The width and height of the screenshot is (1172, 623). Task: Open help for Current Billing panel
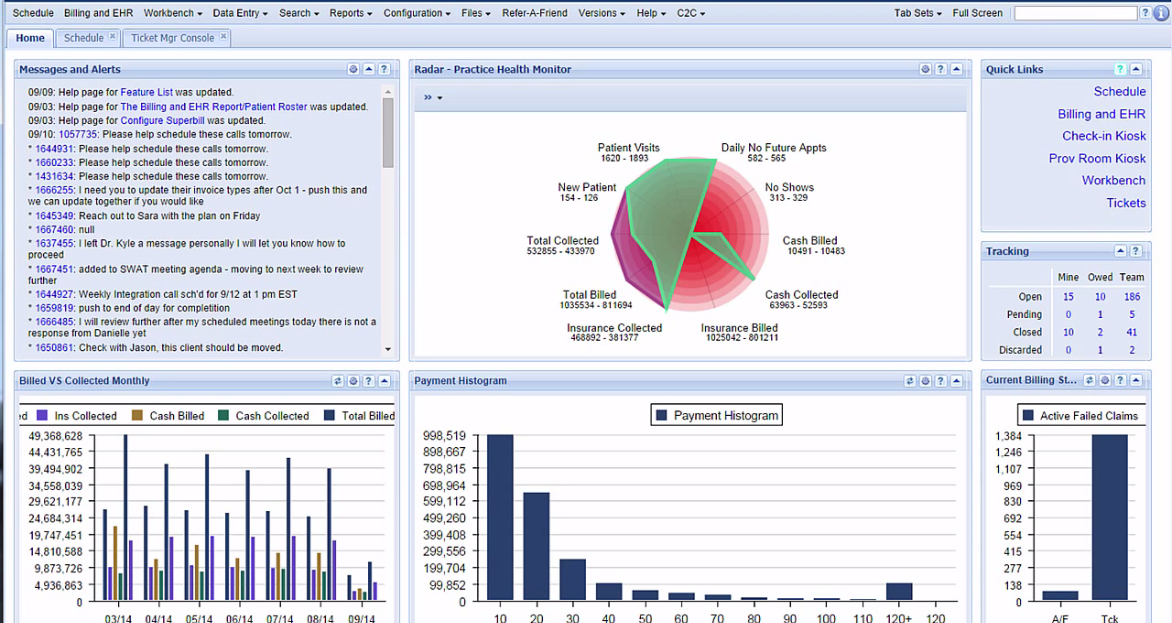1120,380
